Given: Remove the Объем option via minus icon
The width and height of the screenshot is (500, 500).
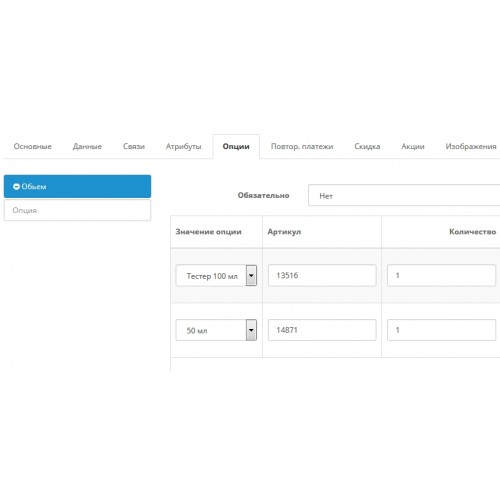Looking at the screenshot, I should point(16,187).
